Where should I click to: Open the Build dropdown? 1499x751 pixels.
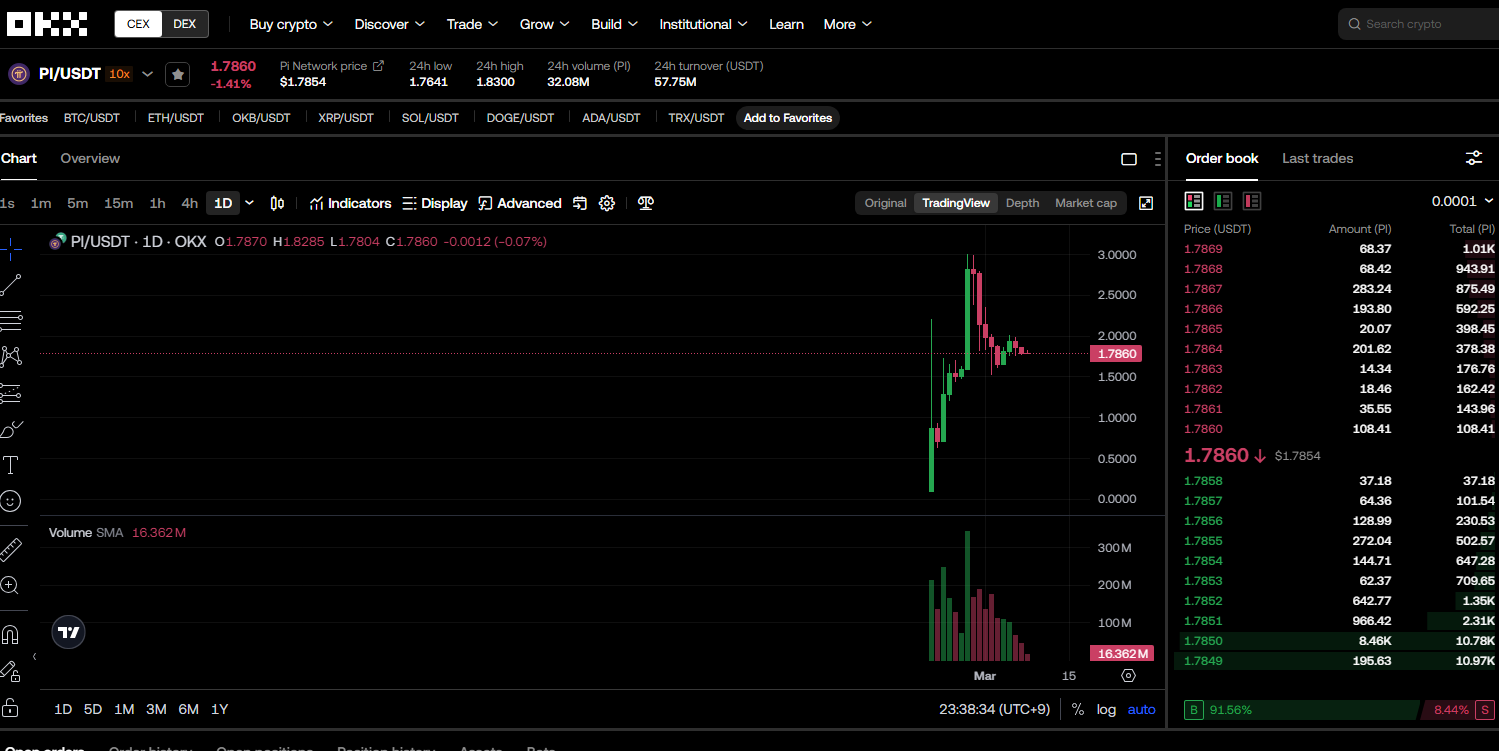click(x=615, y=24)
